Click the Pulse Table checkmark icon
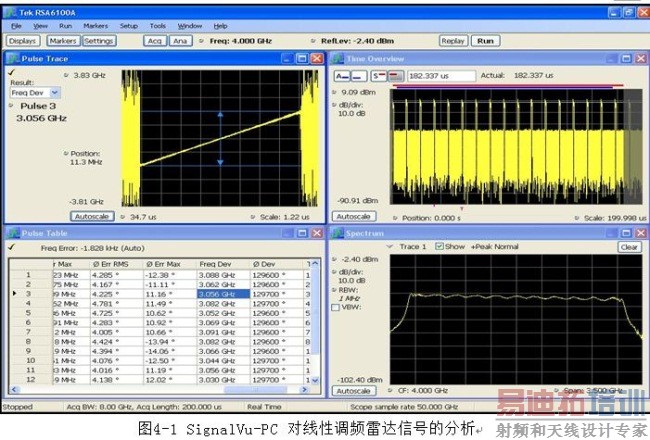 pos(11,247)
